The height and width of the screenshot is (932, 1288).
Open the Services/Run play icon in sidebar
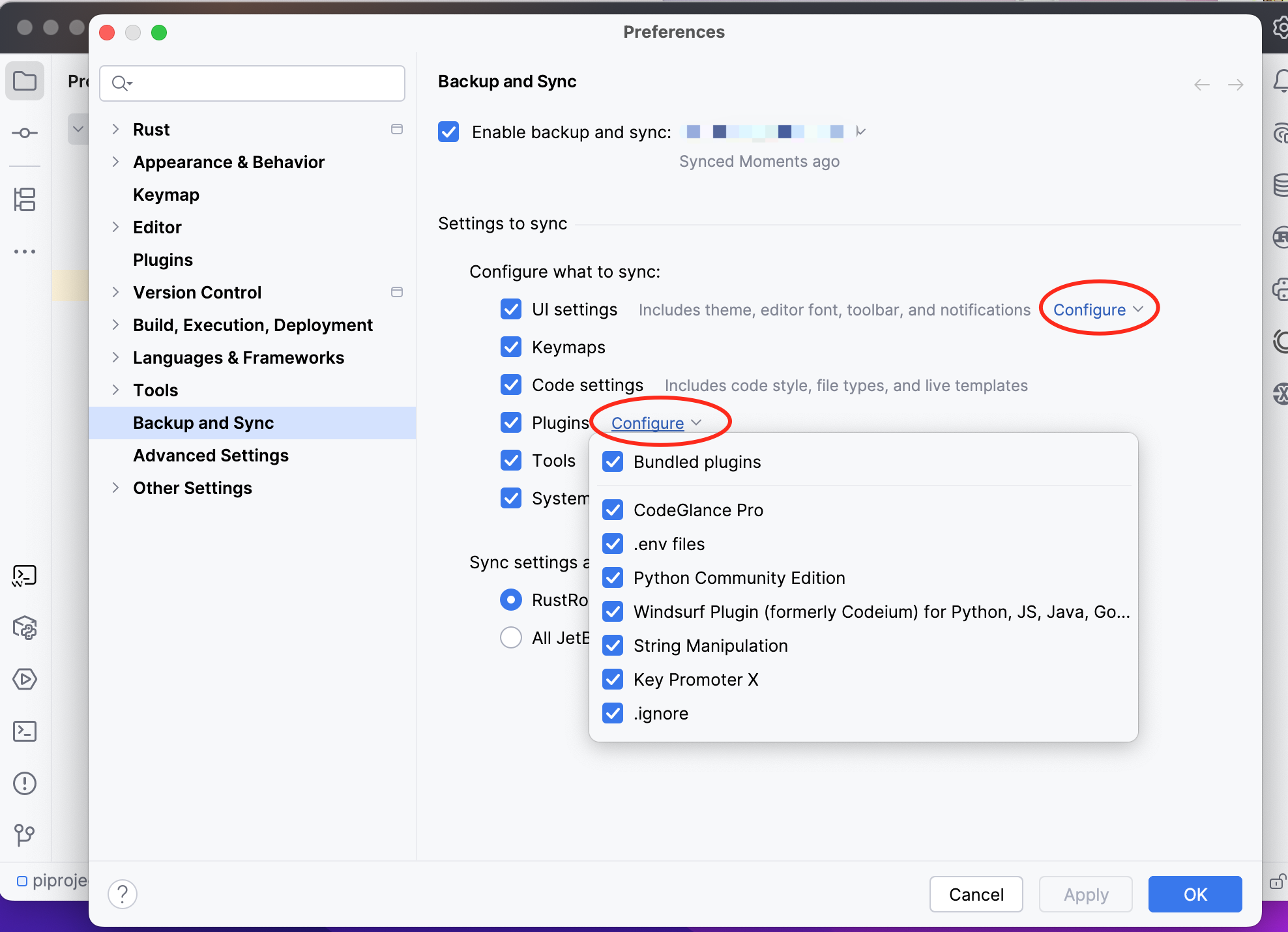25,679
